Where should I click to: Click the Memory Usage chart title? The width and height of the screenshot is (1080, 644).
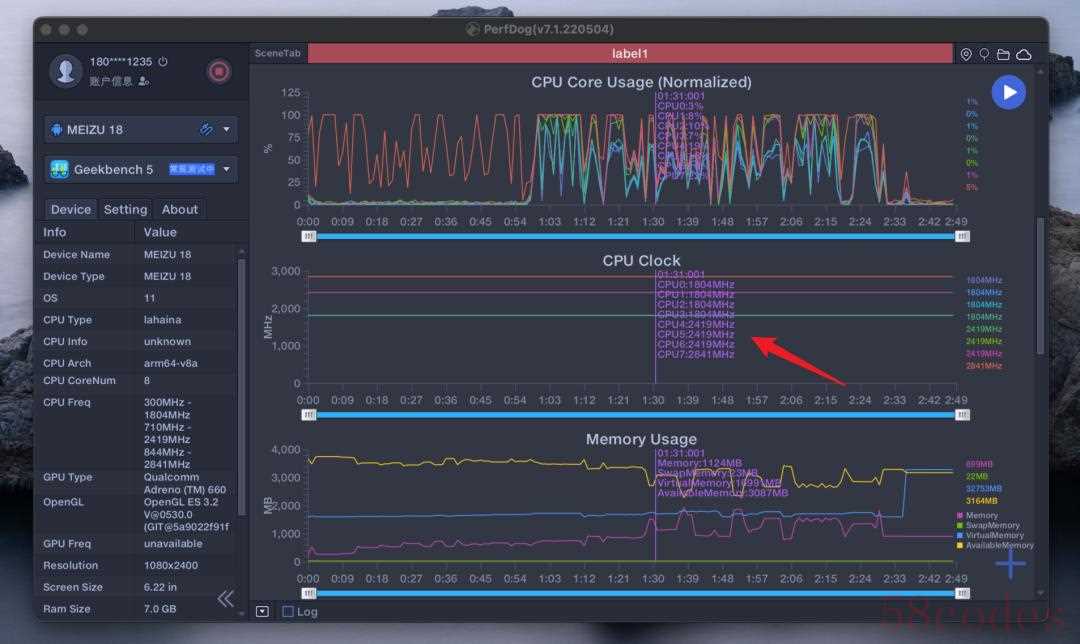point(641,439)
